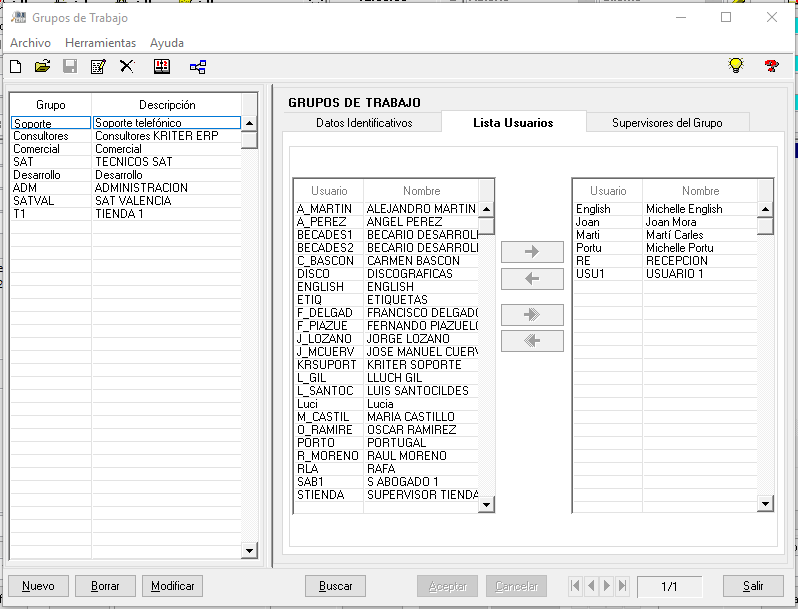
Task: Click the Buscar button
Action: coord(335,586)
